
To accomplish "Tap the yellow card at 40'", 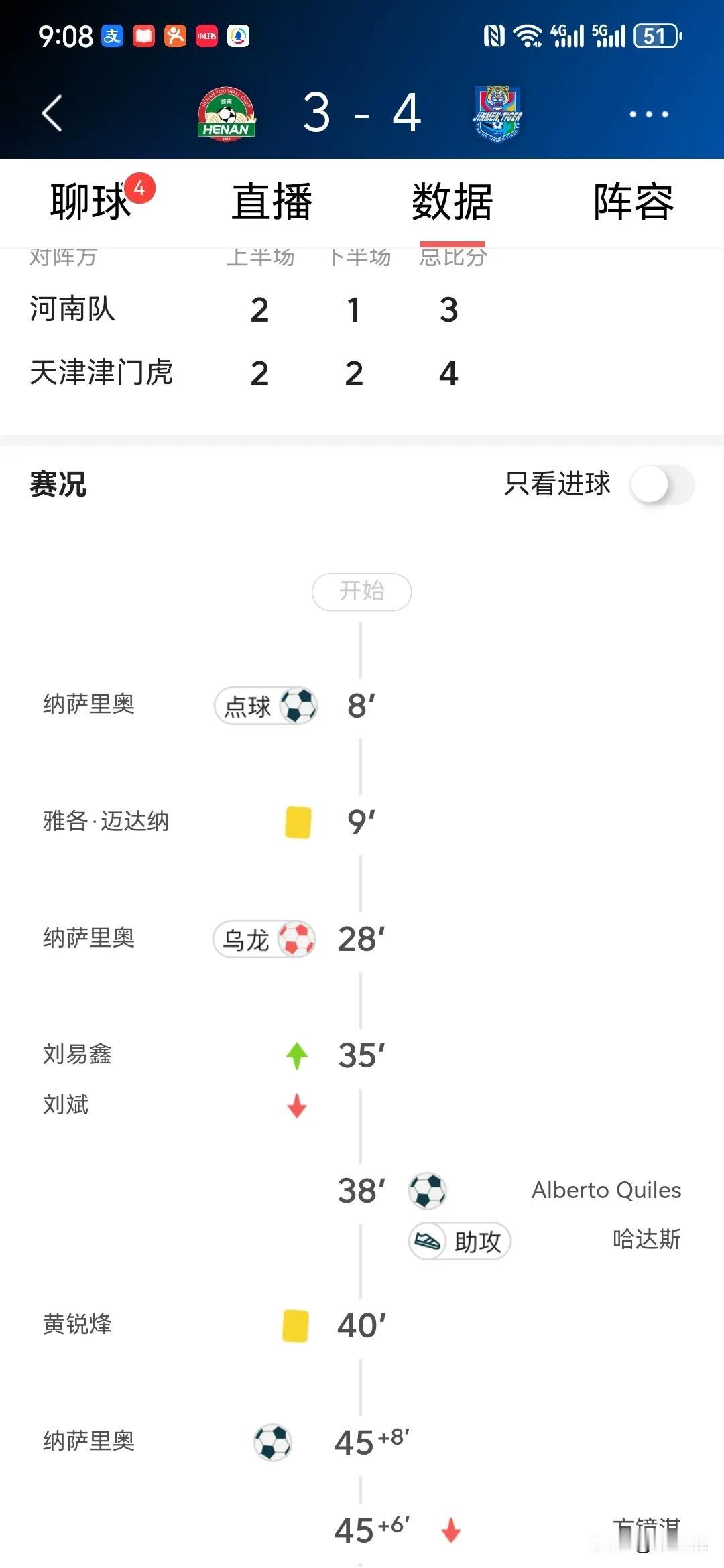I will (296, 1325).
